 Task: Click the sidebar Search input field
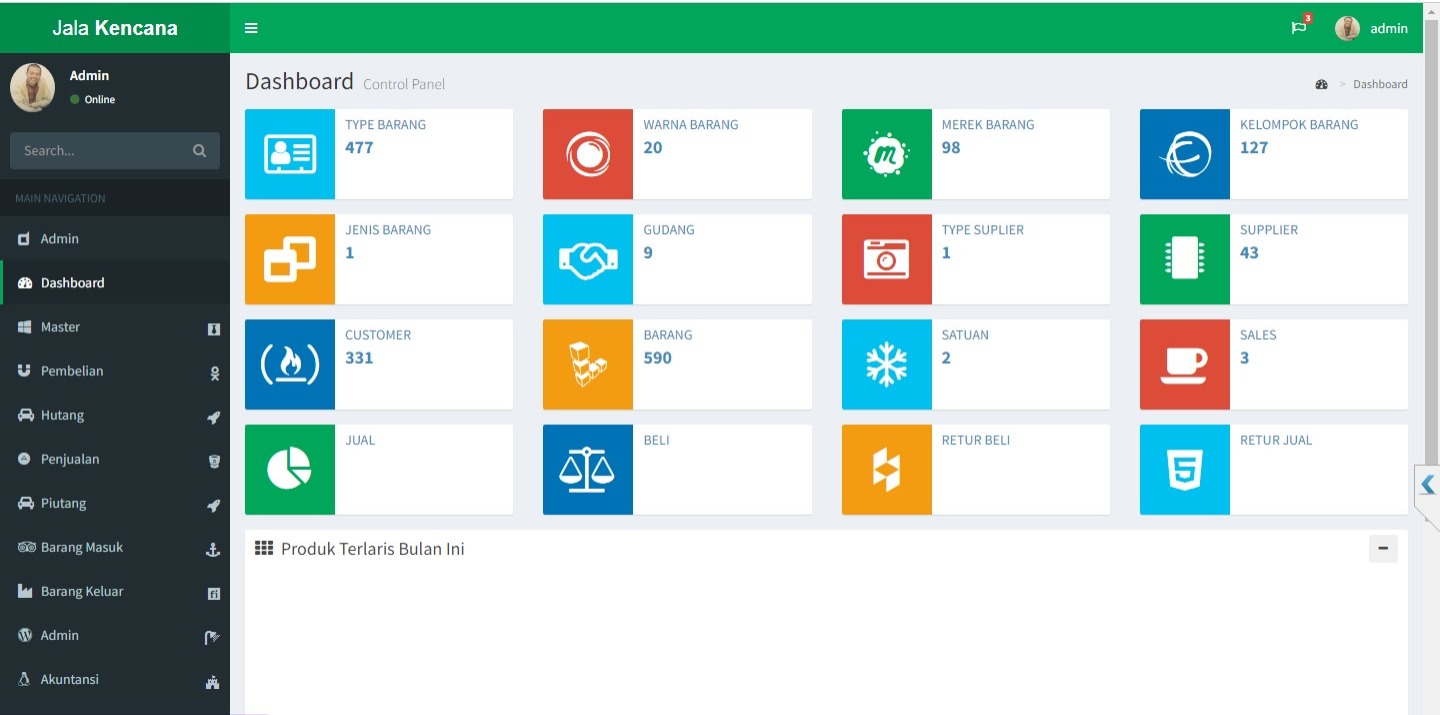[100, 151]
